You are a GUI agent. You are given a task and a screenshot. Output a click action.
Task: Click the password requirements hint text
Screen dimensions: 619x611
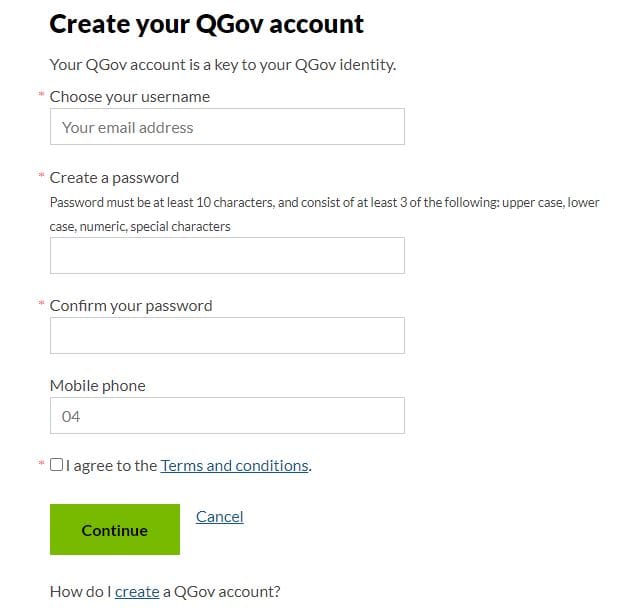tap(324, 214)
